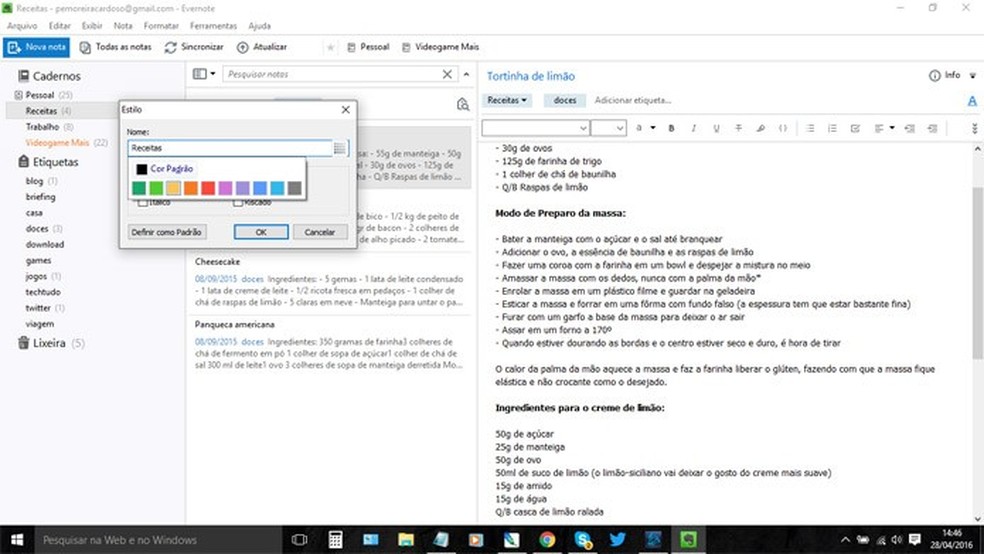984x554 pixels.
Task: Open File Explorer from taskbar
Action: (x=406, y=540)
